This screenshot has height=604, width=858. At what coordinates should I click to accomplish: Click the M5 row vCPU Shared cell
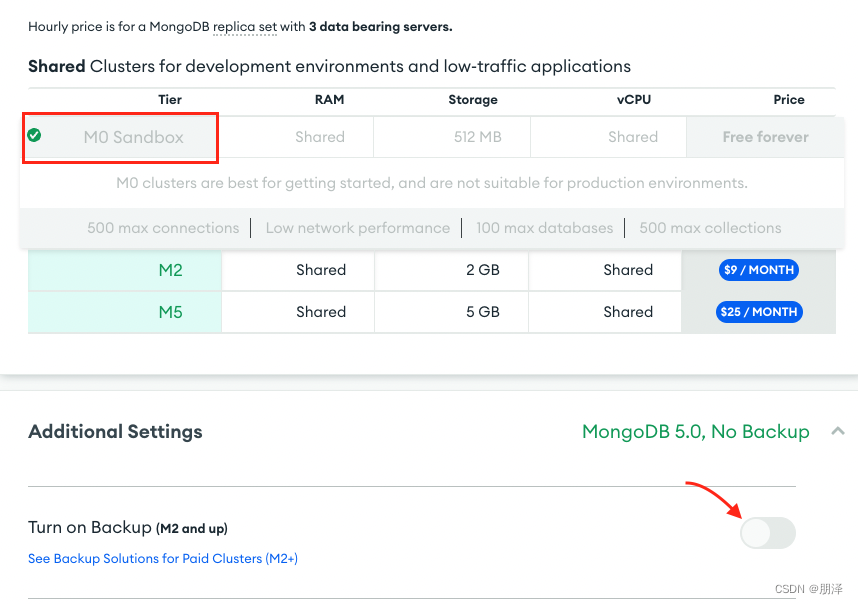(x=605, y=312)
